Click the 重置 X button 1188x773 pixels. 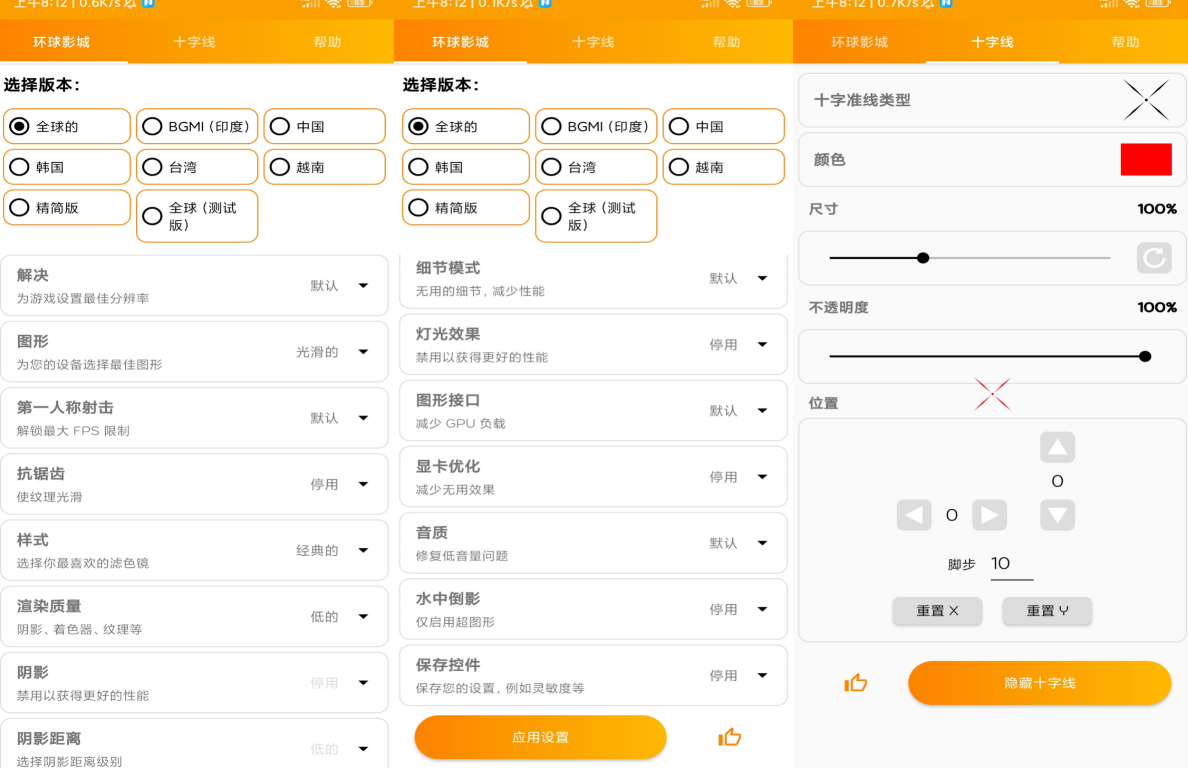tap(937, 610)
